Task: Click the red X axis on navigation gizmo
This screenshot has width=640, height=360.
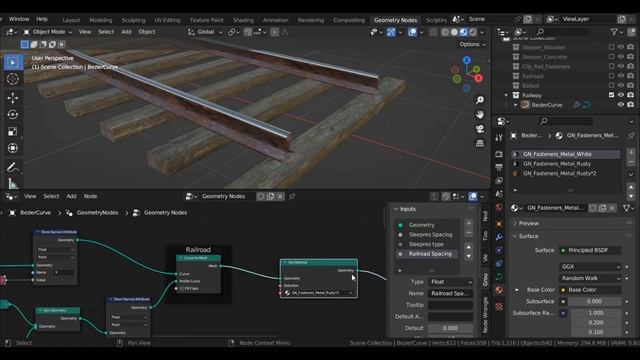Action: 478,78
